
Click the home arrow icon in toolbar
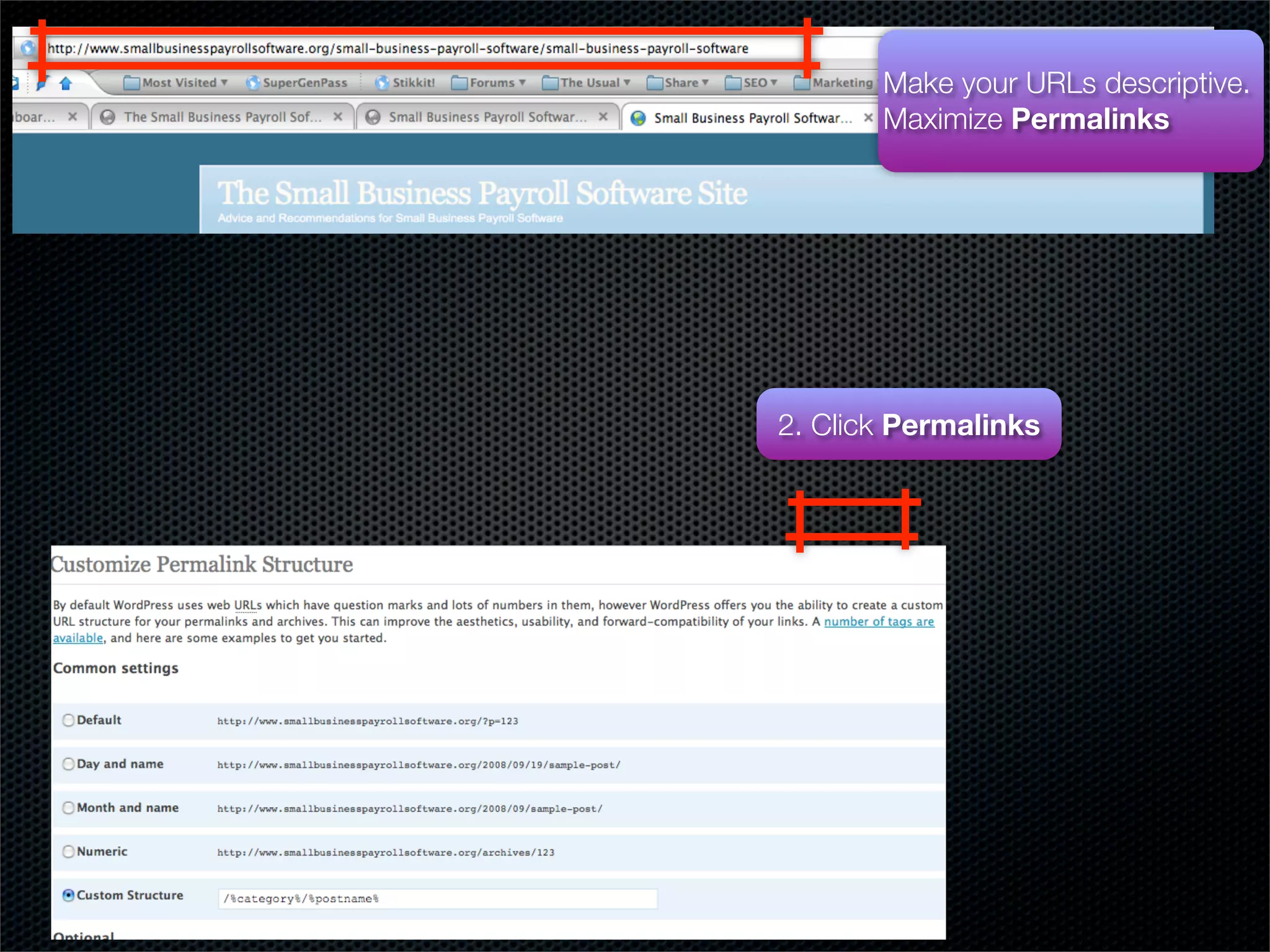66,83
